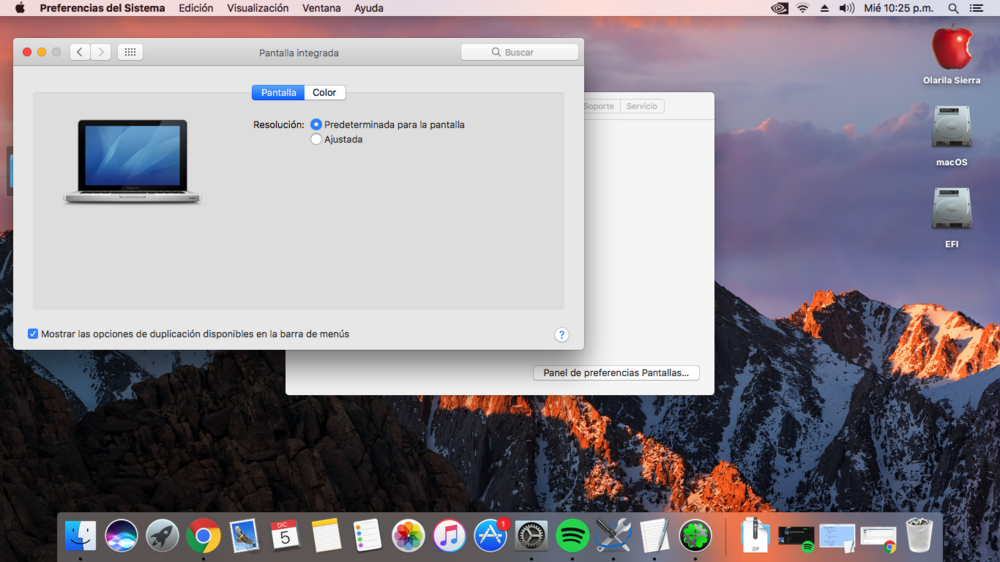Click Panel de preferencias Pantallas button
Viewport: 1000px width, 562px height.
pos(616,373)
